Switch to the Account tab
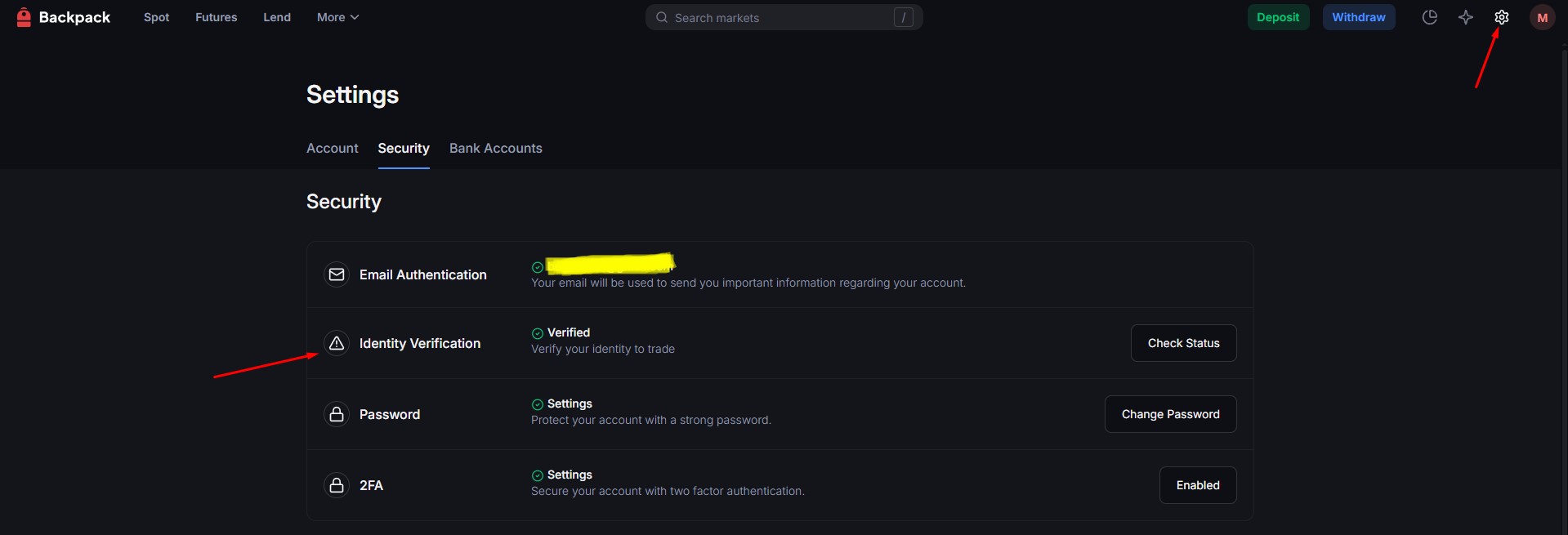1568x535 pixels. pyautogui.click(x=332, y=148)
